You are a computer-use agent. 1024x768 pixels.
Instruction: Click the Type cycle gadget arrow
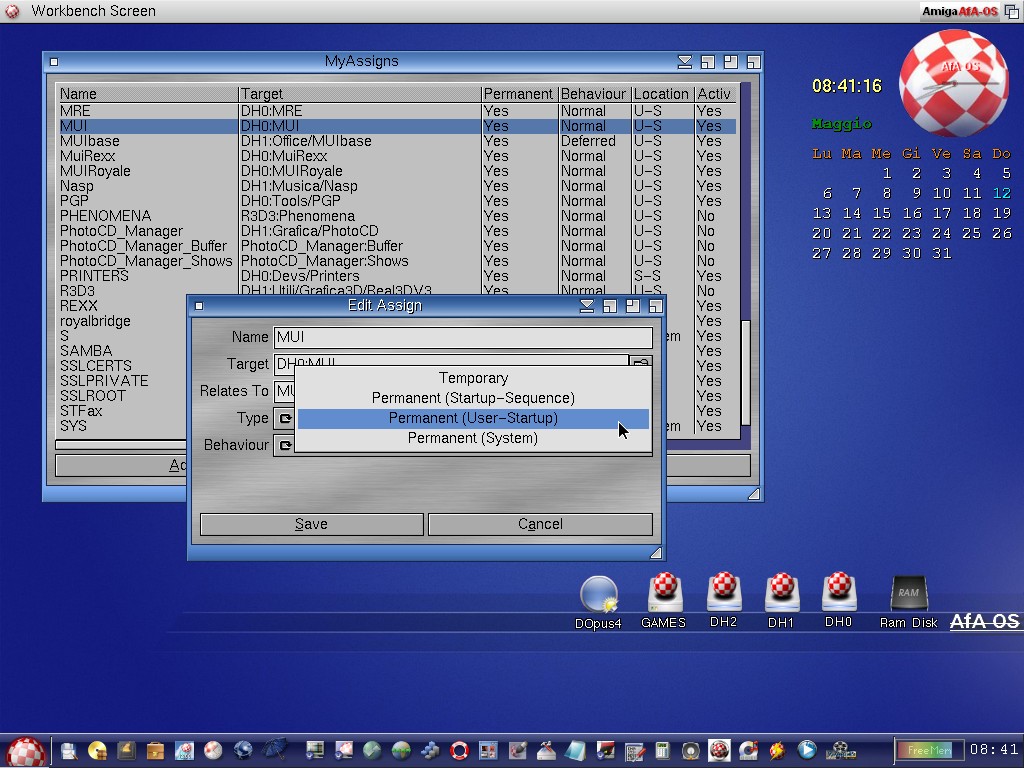click(x=284, y=418)
